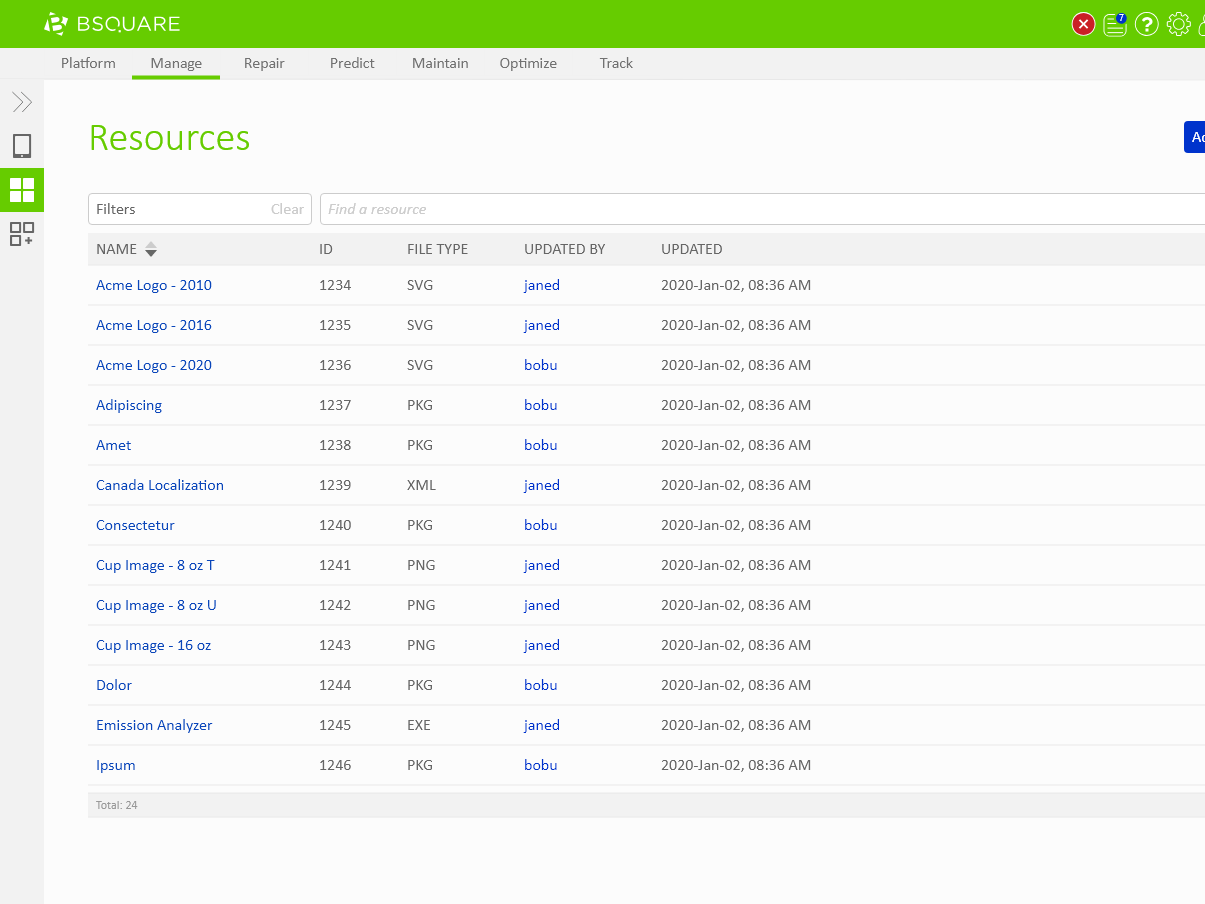Sort the table by the NAME arrow
The width and height of the screenshot is (1205, 904).
(x=151, y=249)
